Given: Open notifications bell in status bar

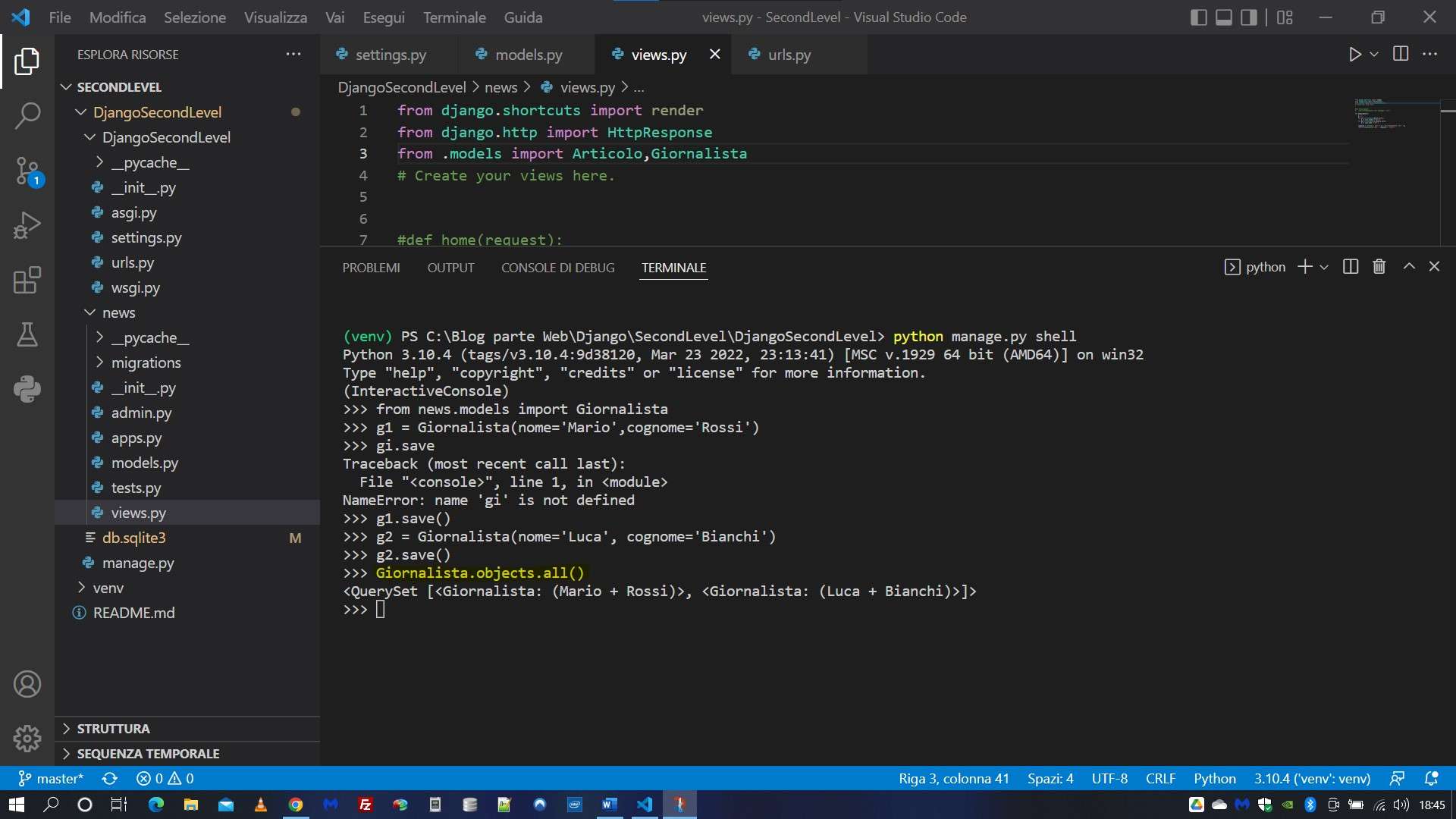Looking at the screenshot, I should click(1431, 779).
